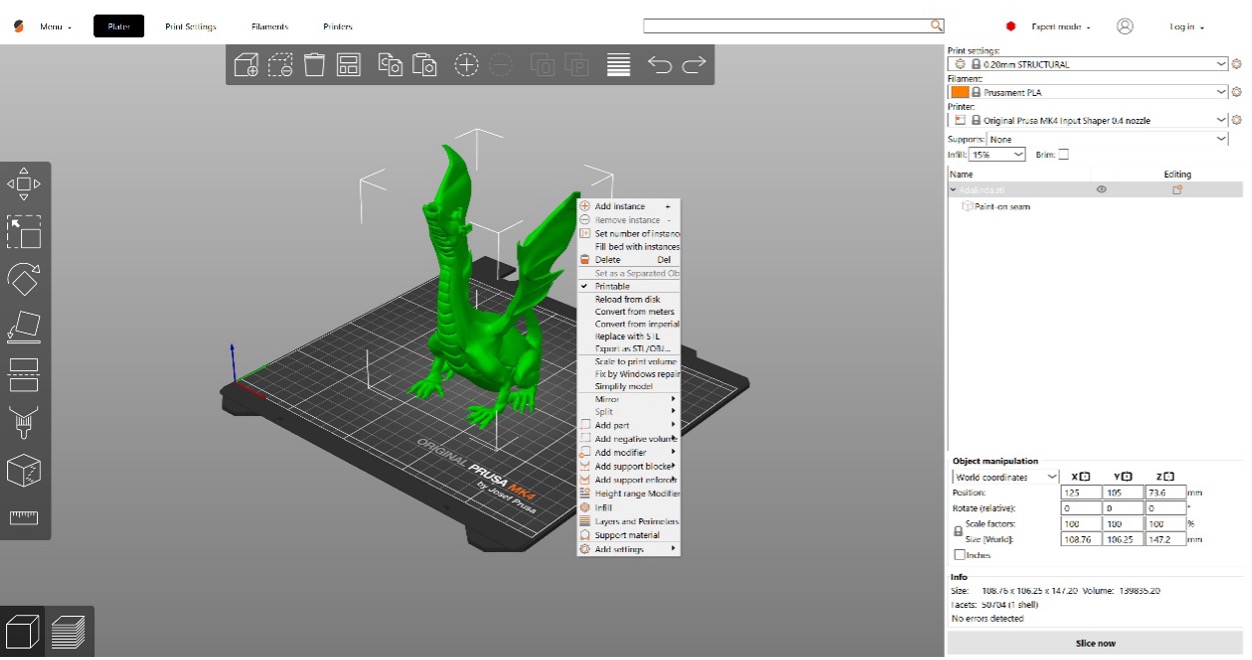The width and height of the screenshot is (1252, 660).
Task: Select the Measure ruler tool
Action: coord(24,518)
